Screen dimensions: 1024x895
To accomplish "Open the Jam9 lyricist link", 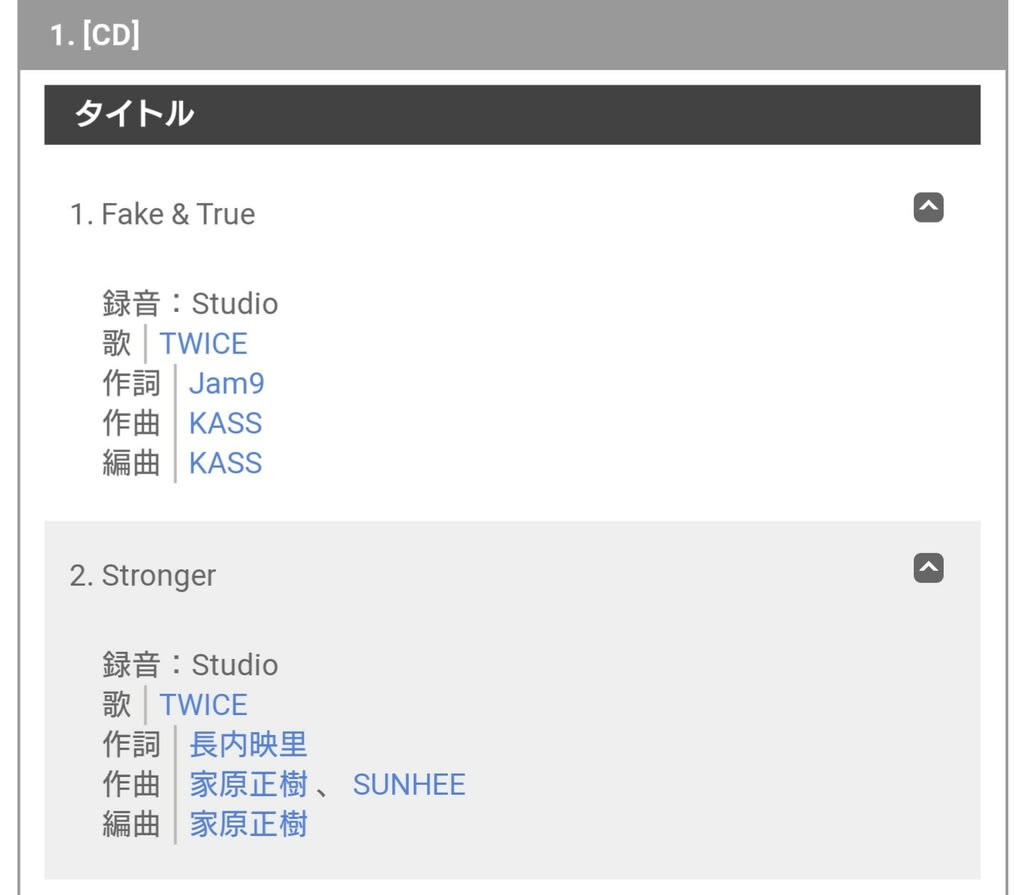I will [x=226, y=383].
